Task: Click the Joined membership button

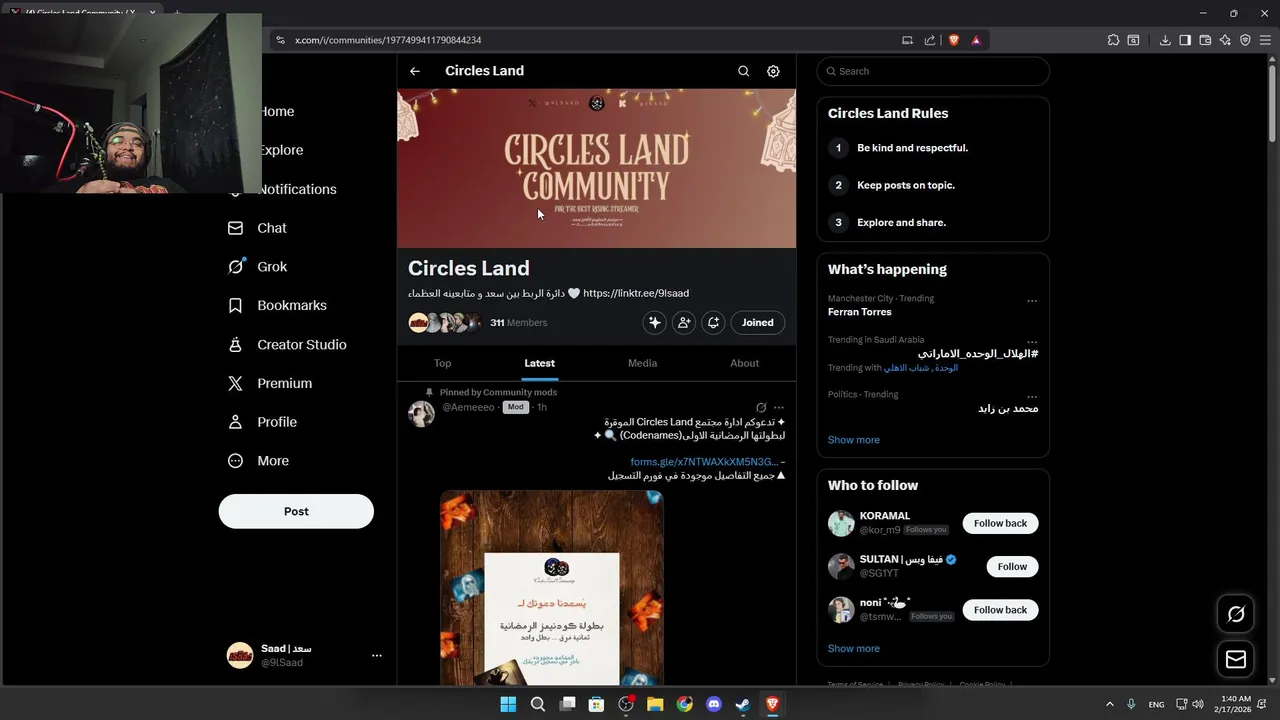Action: click(757, 322)
